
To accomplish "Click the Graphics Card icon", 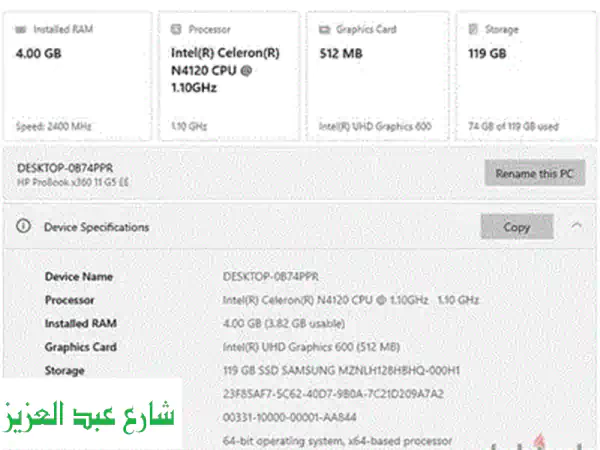I will [324, 30].
